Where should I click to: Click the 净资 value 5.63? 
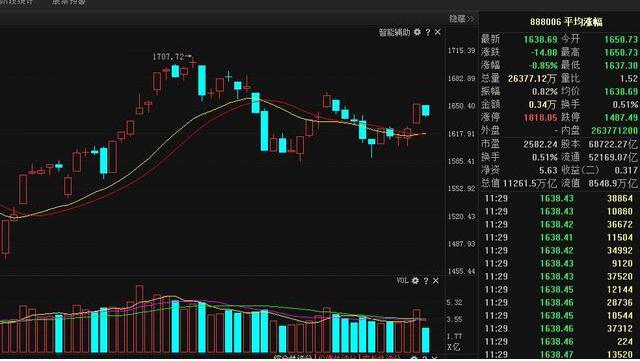(548, 170)
